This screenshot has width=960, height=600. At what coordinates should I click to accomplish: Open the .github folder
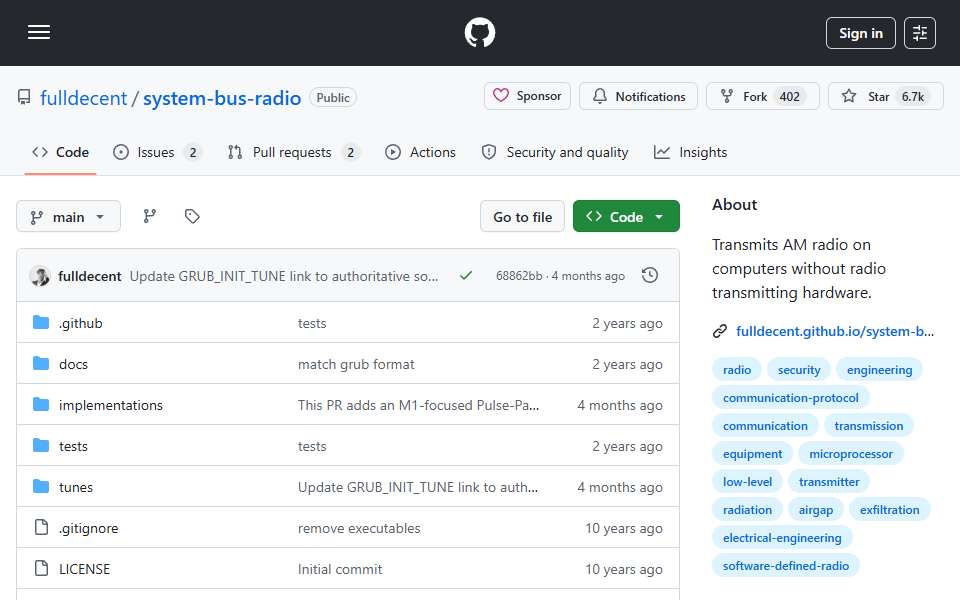80,323
